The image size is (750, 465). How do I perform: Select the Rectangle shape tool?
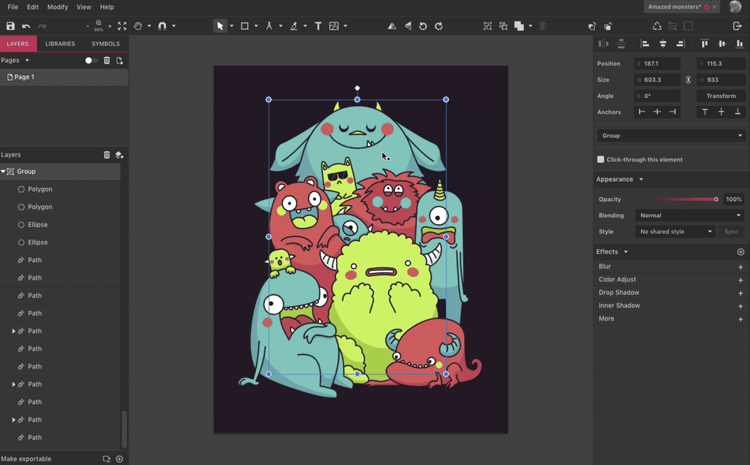(244, 26)
